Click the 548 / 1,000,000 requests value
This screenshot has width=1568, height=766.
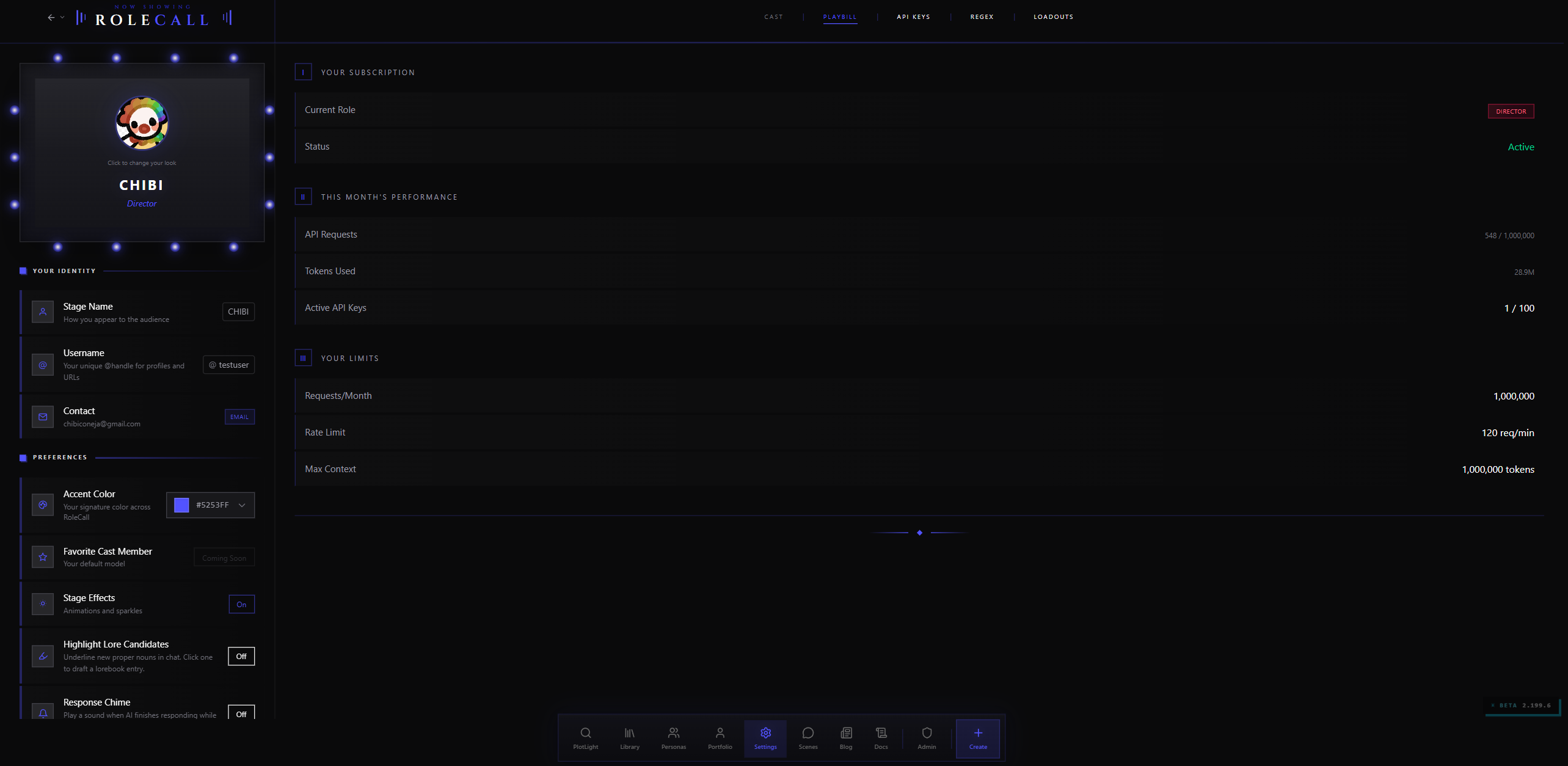(1509, 236)
